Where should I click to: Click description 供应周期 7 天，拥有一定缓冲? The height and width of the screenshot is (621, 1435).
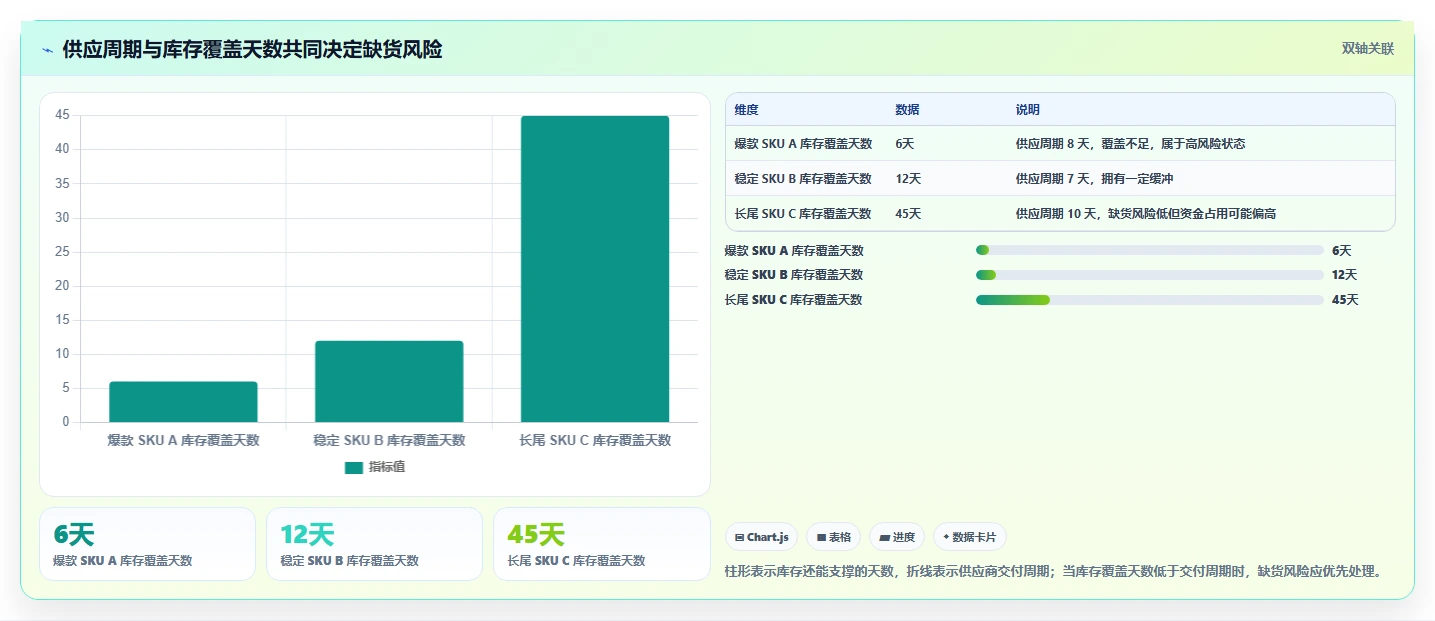(1094, 179)
